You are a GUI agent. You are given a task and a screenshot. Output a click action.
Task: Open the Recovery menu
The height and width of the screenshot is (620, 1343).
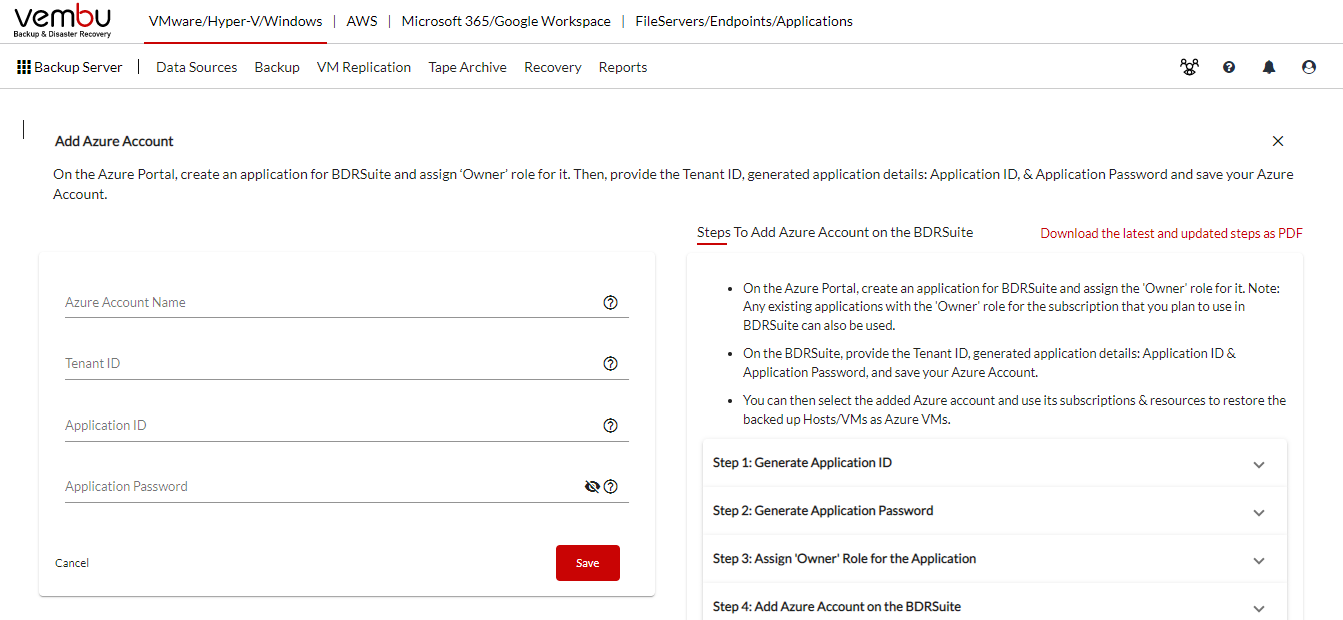[x=553, y=67]
